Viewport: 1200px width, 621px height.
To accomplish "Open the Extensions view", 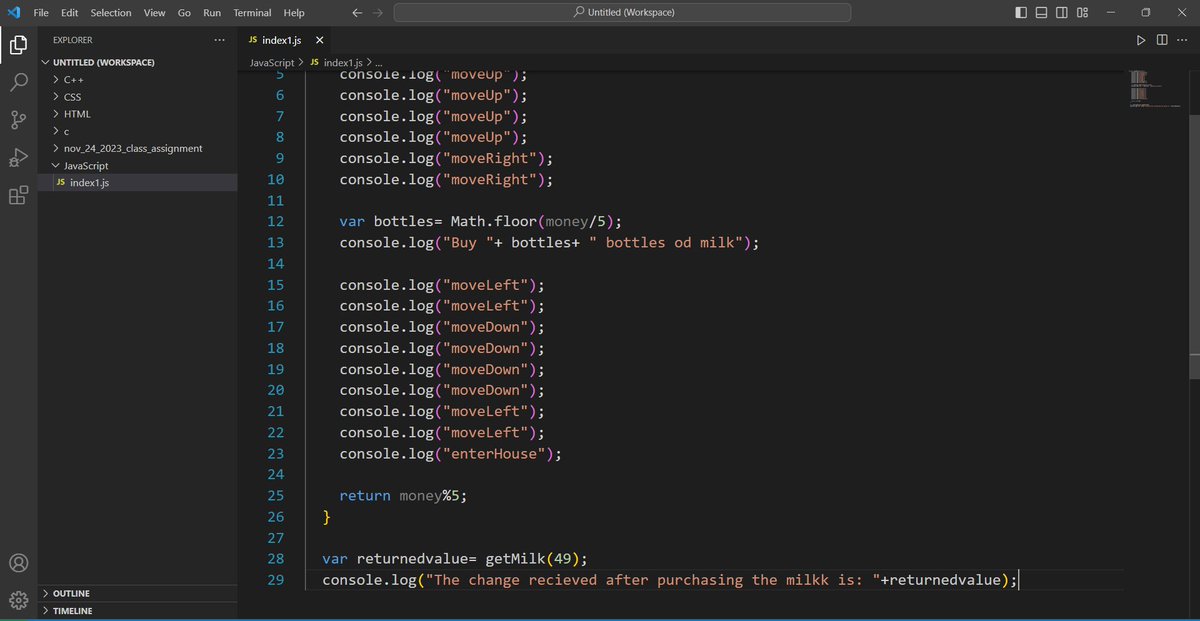I will tap(18, 196).
